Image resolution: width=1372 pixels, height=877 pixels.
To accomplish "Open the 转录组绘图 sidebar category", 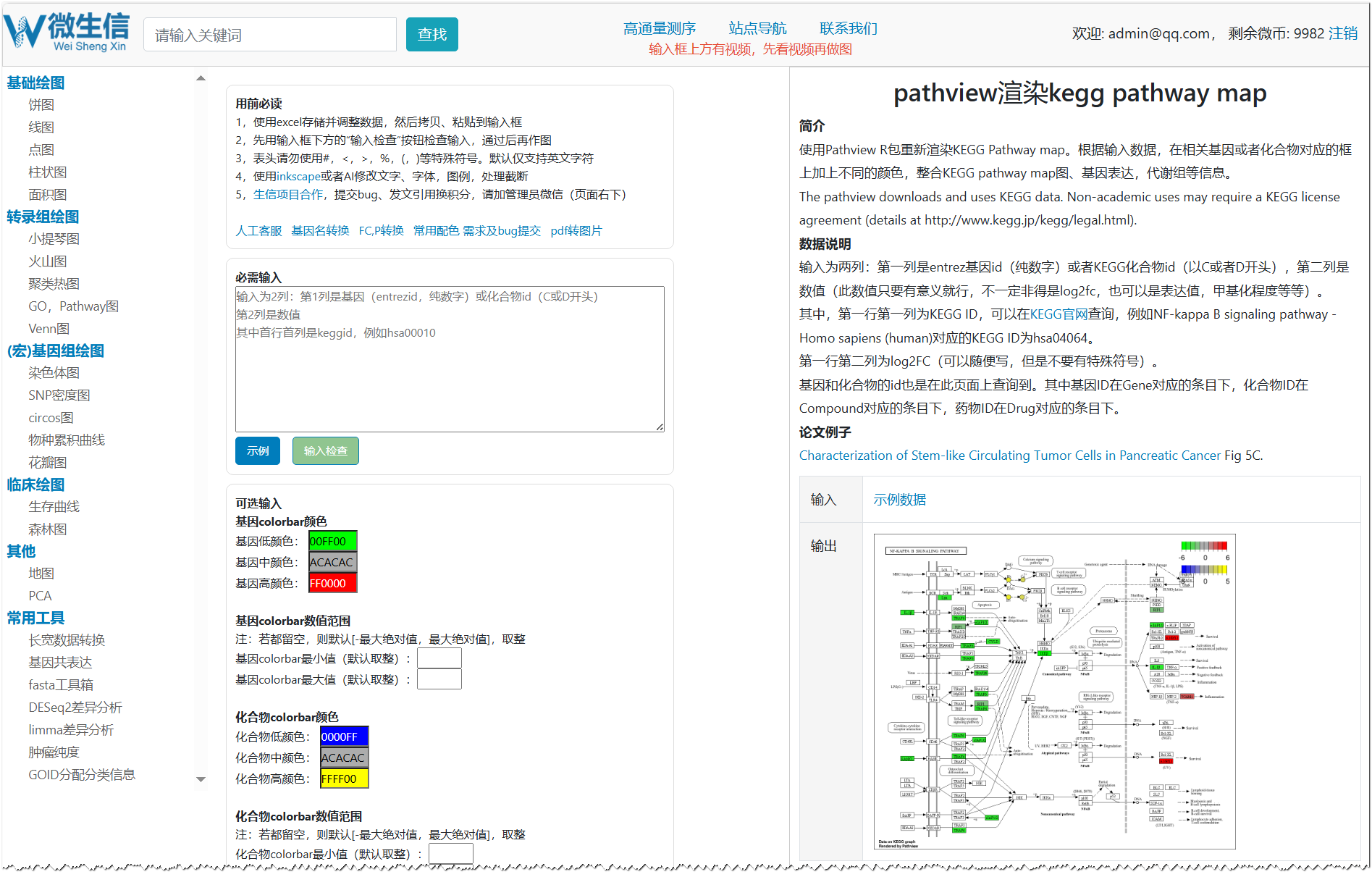I will (43, 217).
